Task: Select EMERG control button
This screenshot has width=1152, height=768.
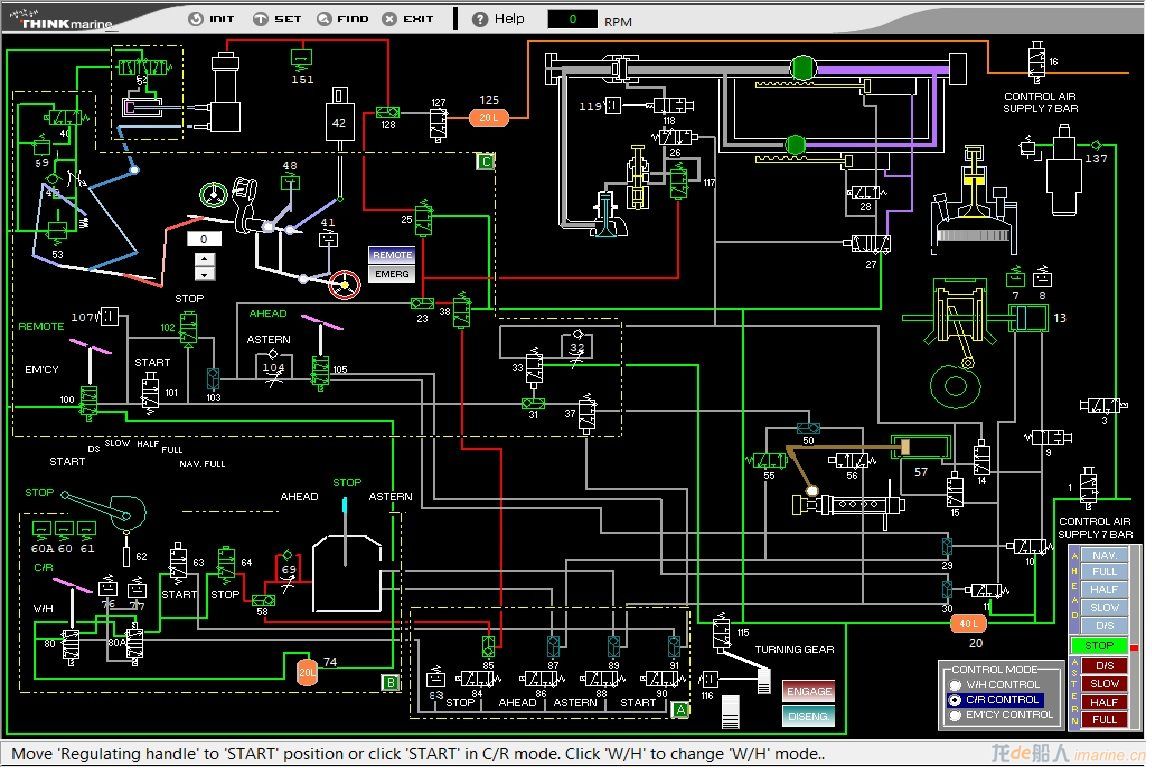Action: pos(392,274)
